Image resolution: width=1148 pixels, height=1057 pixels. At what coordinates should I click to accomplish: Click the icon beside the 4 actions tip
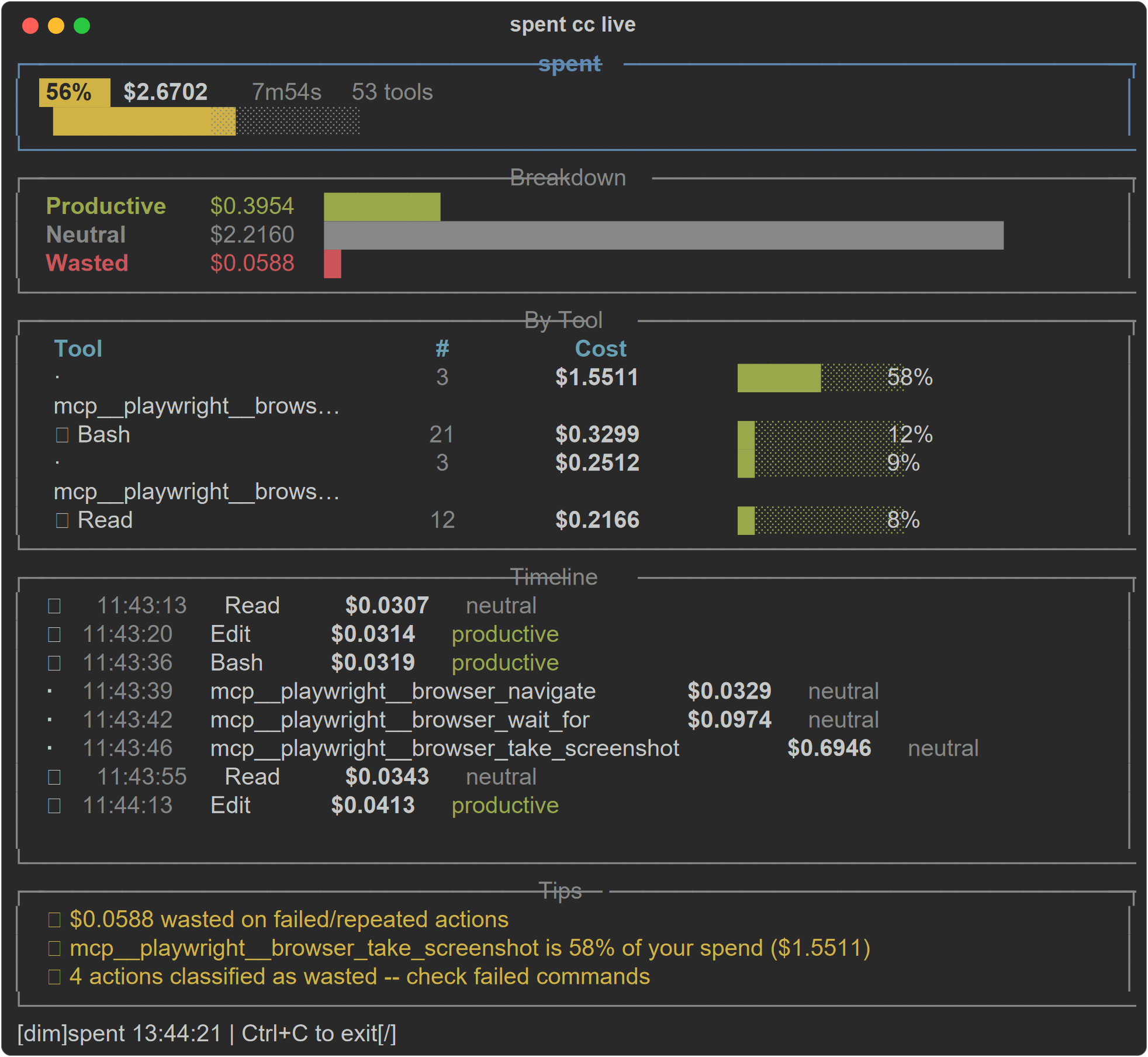tap(54, 977)
